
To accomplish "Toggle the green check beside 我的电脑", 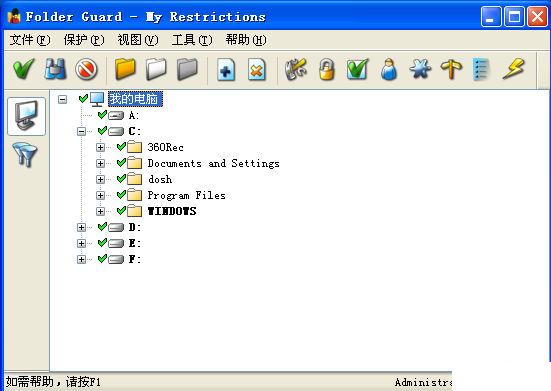I will point(83,98).
